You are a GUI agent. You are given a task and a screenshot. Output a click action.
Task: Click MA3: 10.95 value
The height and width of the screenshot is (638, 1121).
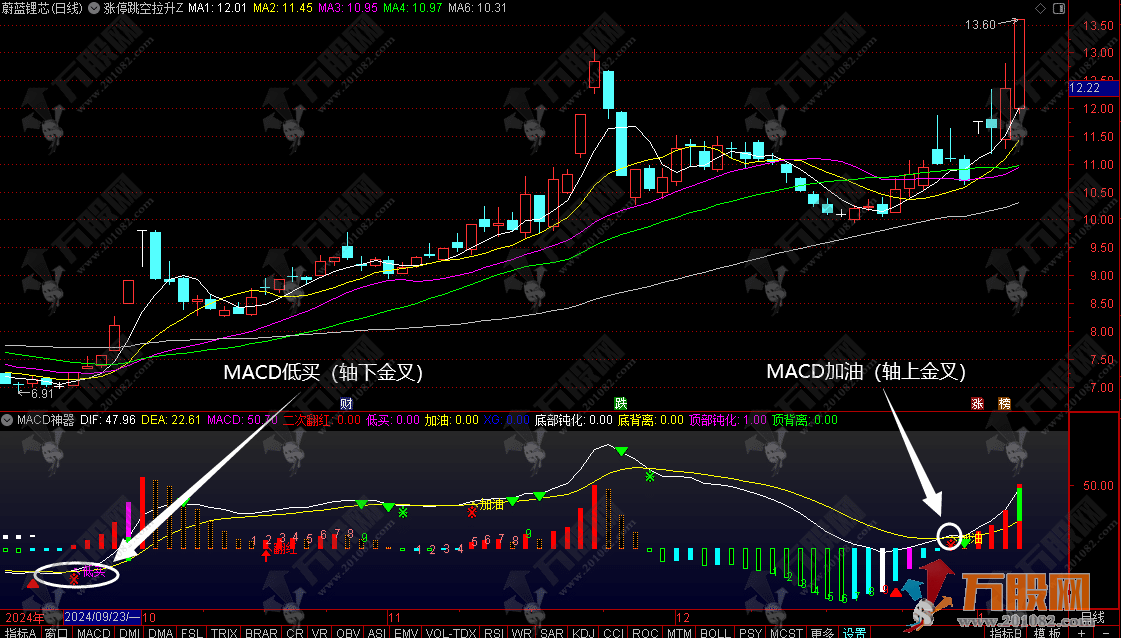pyautogui.click(x=348, y=9)
